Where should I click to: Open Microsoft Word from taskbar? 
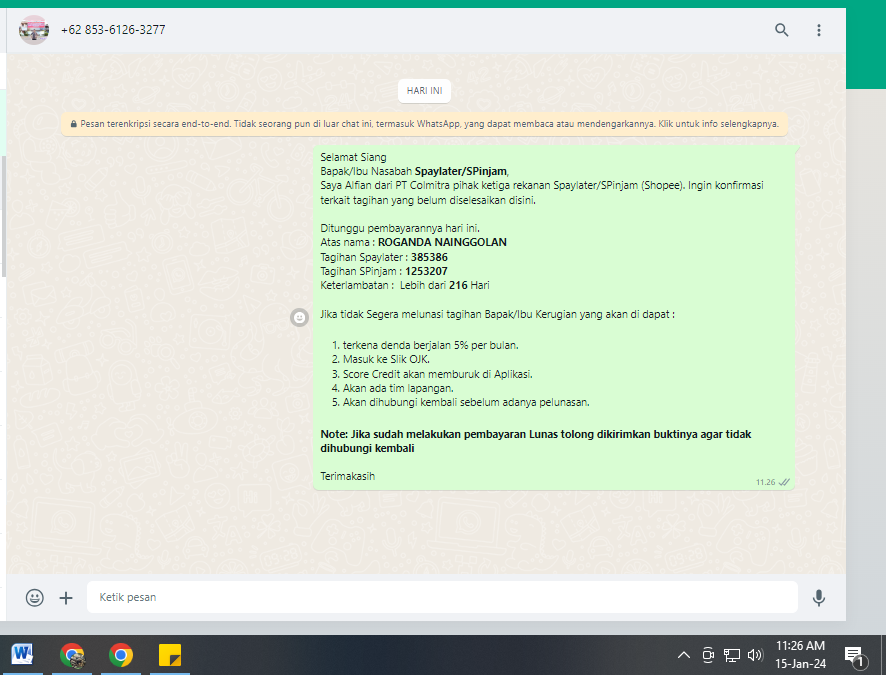coord(22,655)
